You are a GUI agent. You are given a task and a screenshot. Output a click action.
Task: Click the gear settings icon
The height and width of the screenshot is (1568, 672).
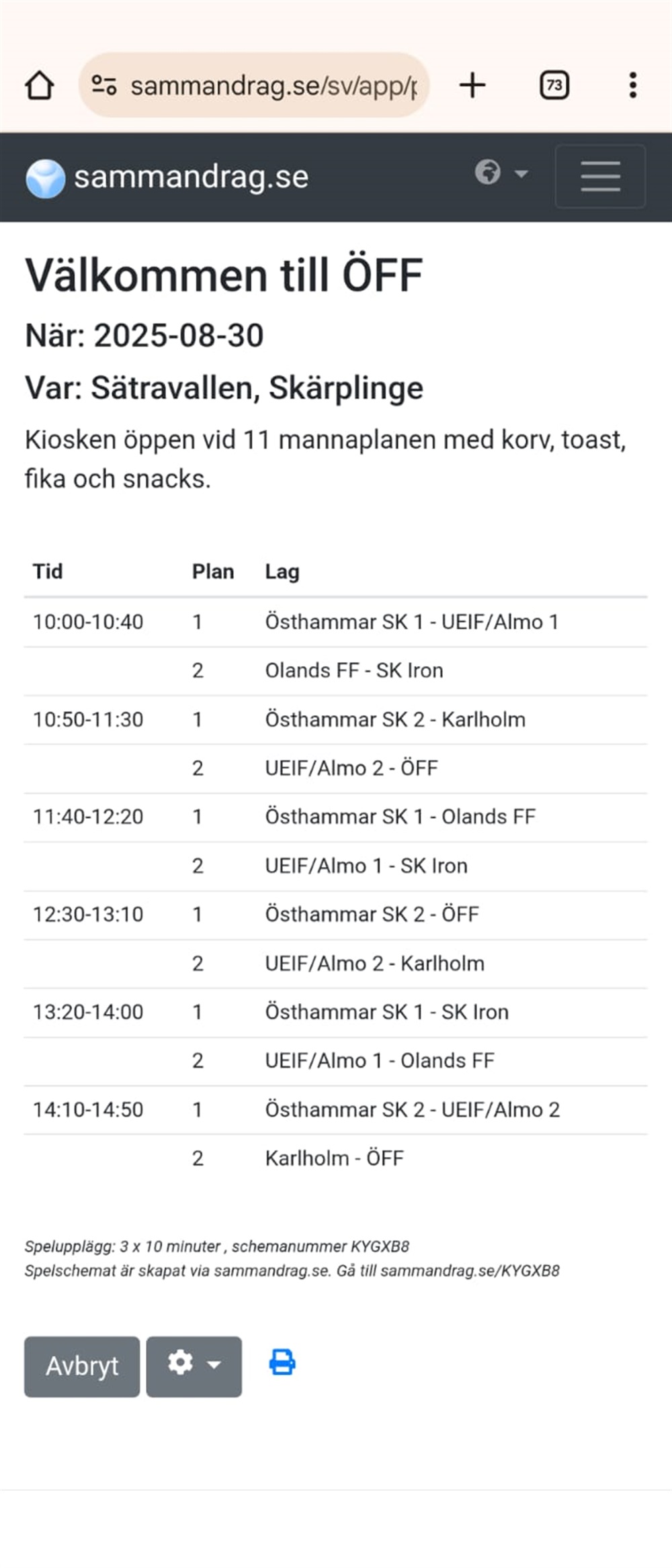[x=180, y=1363]
